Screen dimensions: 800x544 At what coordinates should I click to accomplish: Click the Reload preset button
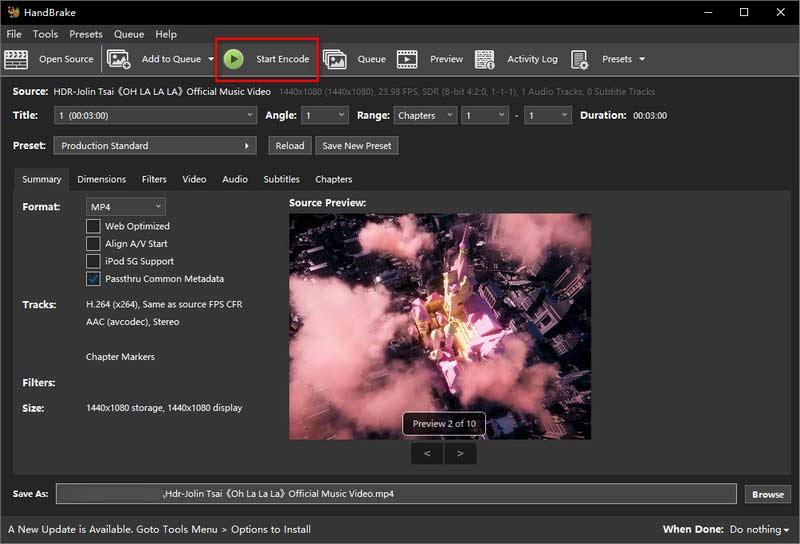click(290, 145)
